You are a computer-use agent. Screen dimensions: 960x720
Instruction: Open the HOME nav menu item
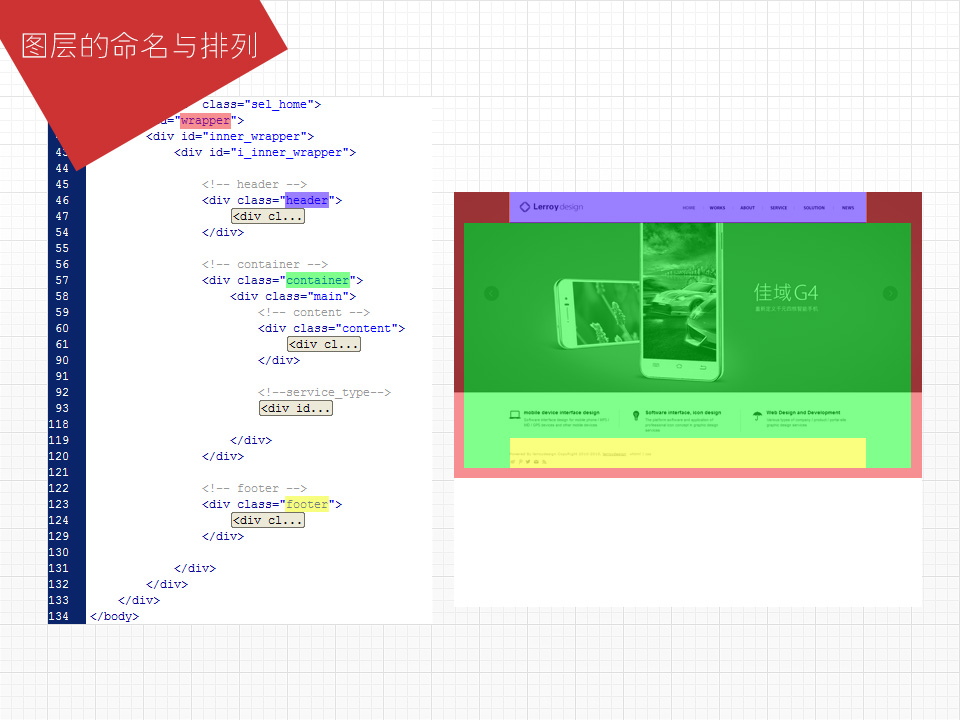(x=689, y=208)
